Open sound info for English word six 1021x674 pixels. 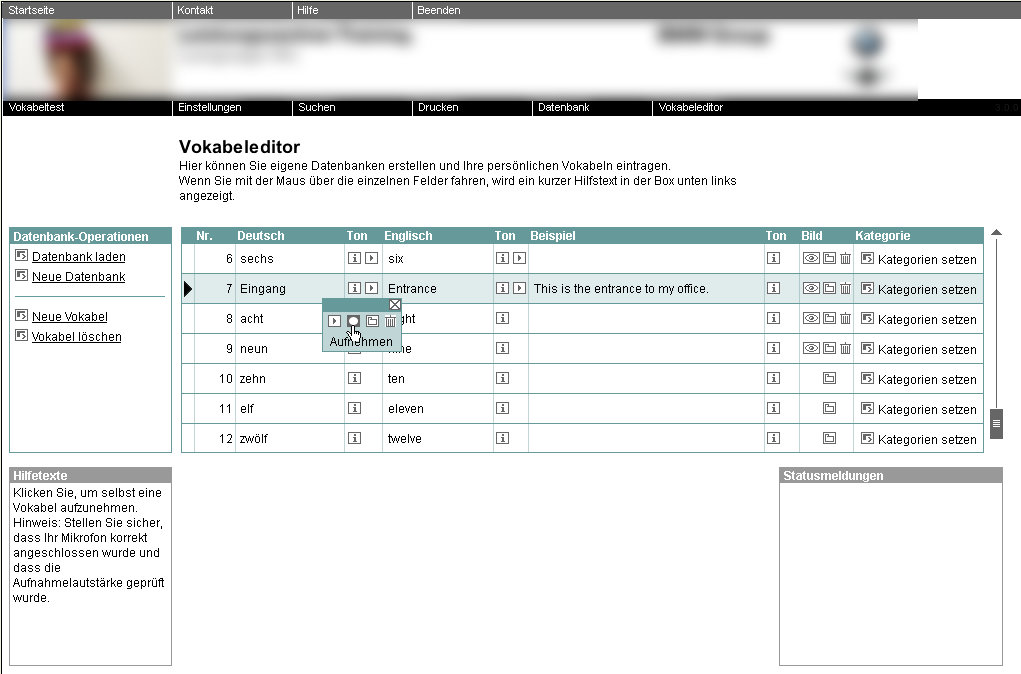[x=502, y=259]
